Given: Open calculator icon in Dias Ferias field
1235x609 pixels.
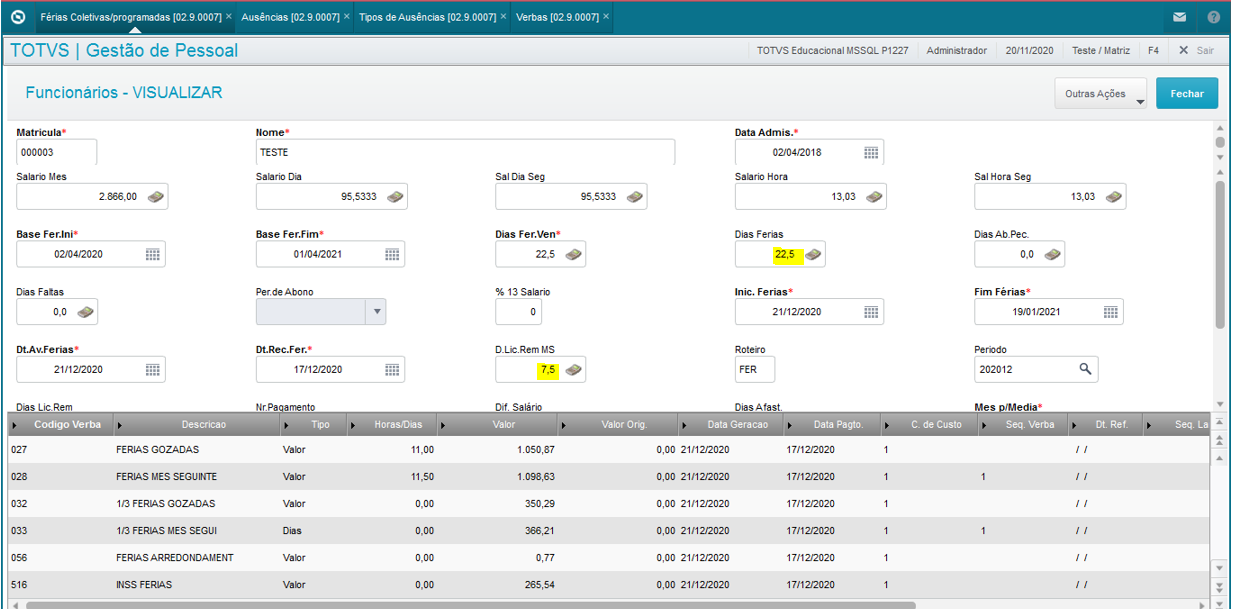Looking at the screenshot, I should (814, 254).
